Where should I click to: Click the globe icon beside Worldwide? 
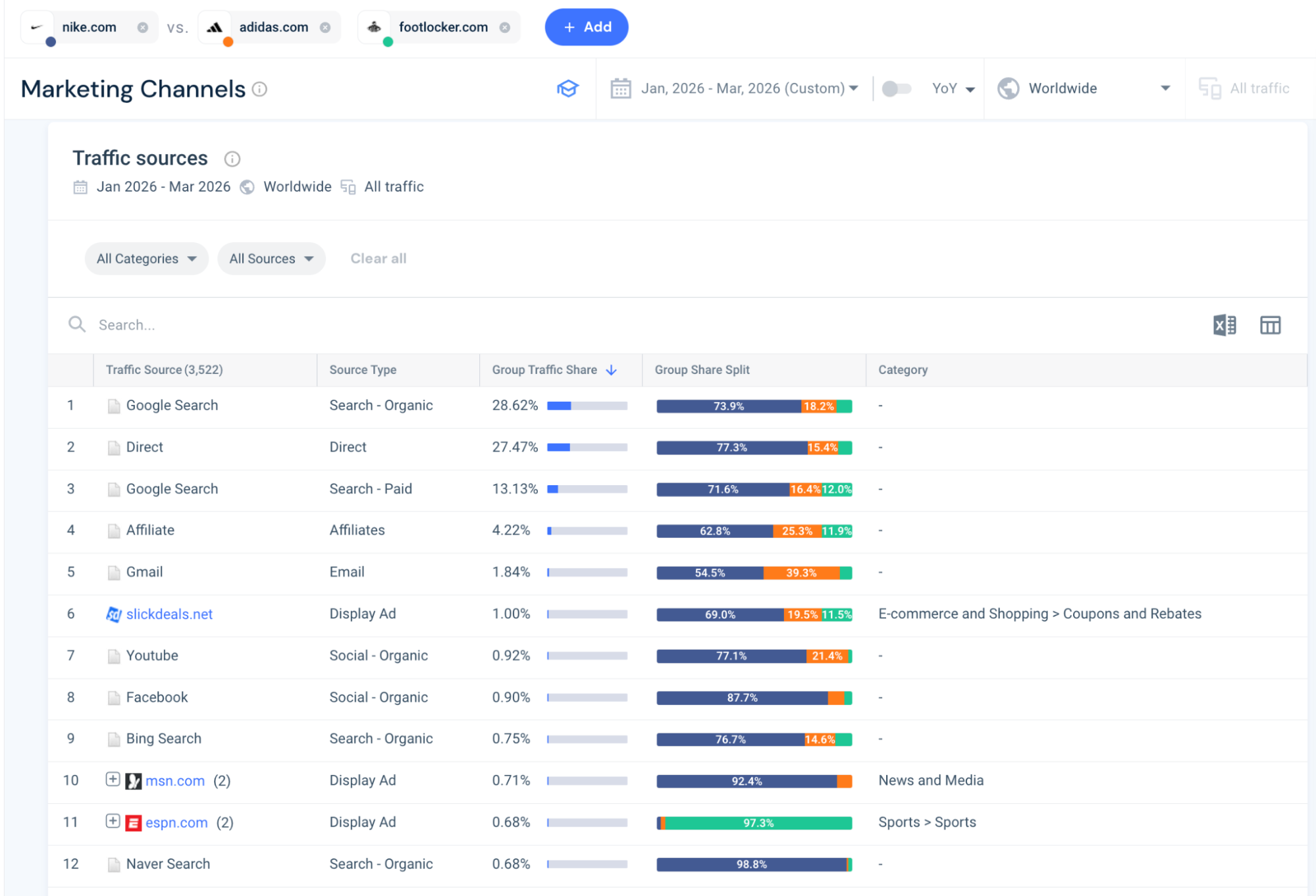(1008, 88)
